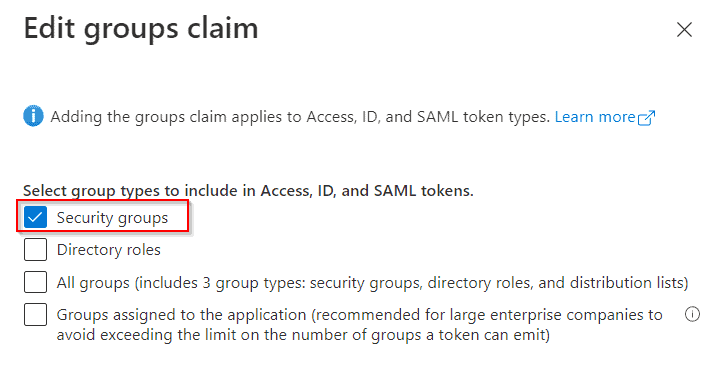Click the Groups assigned to the application label
The width and height of the screenshot is (711, 373).
360,325
